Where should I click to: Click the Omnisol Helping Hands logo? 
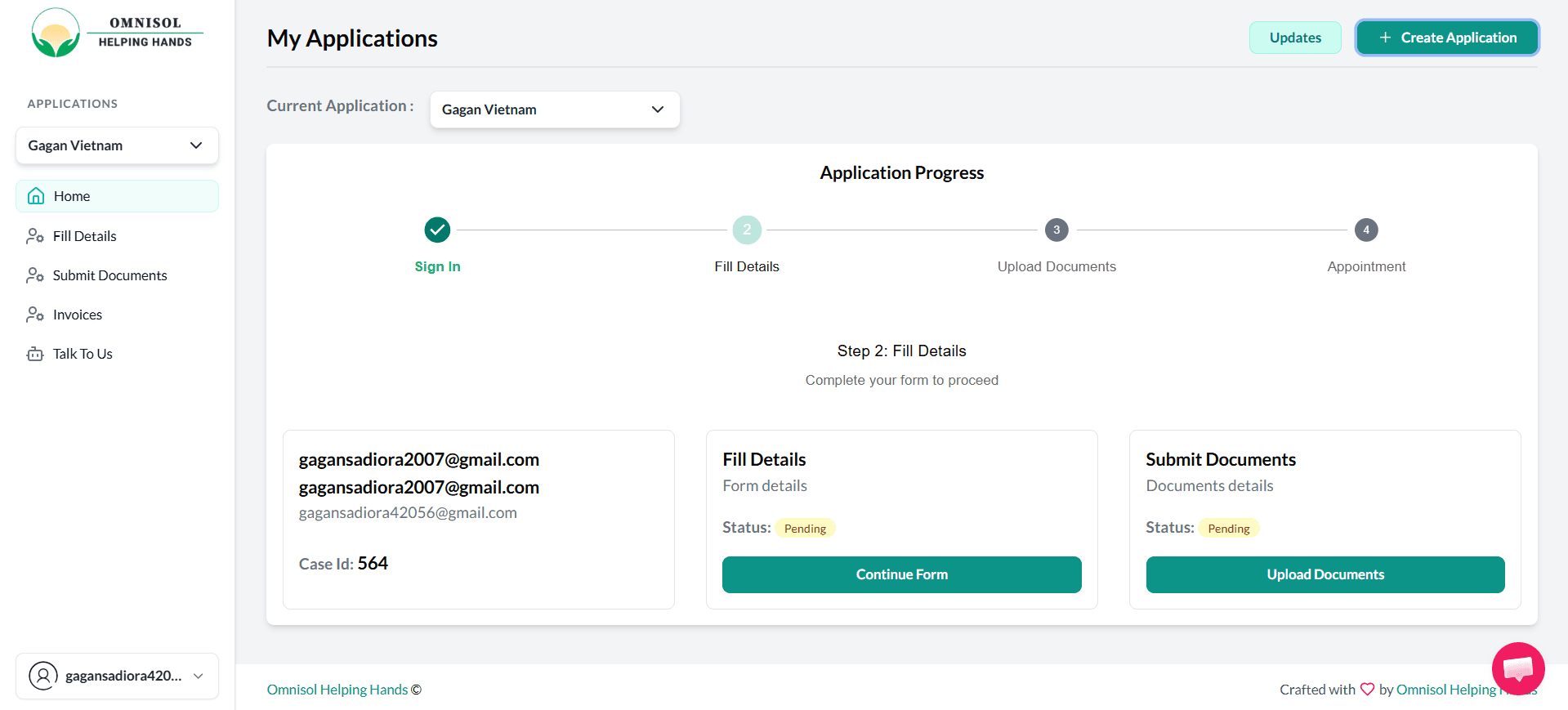tap(116, 32)
